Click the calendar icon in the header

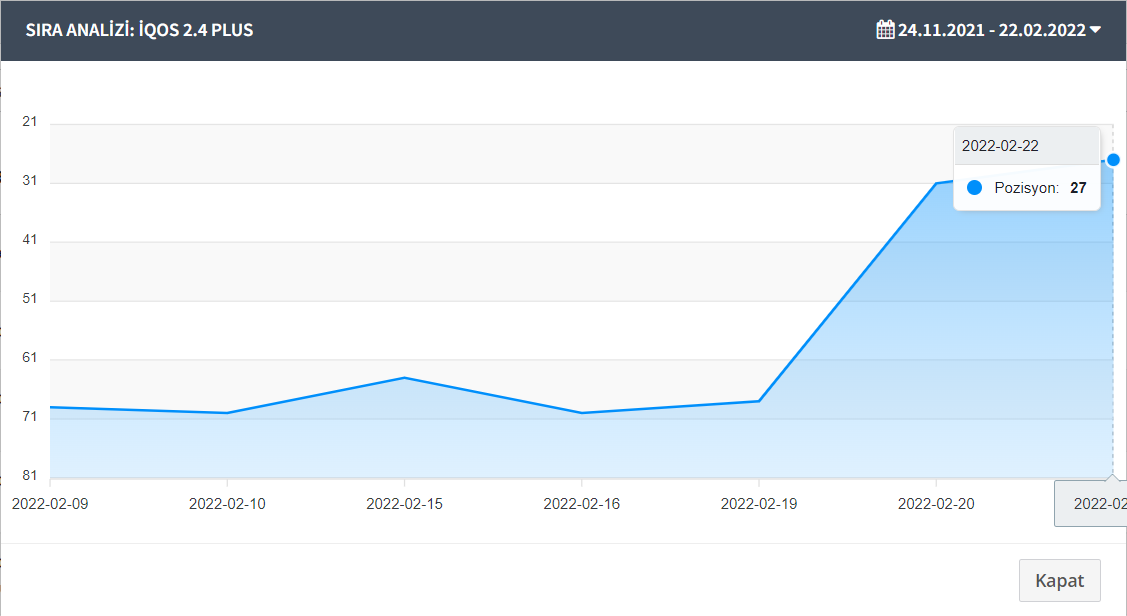[x=886, y=29]
